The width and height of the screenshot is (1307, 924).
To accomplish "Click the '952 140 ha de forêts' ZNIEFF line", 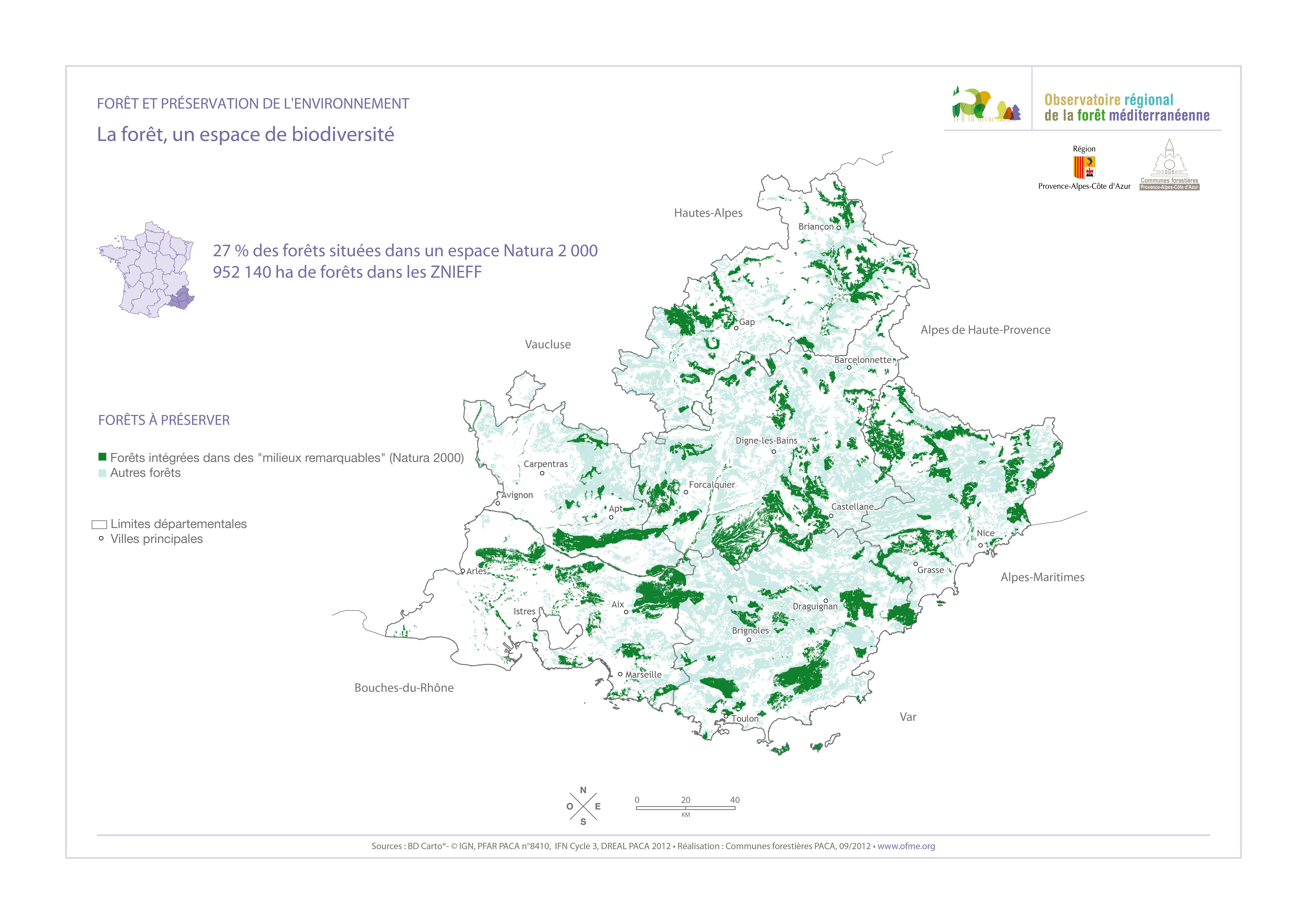I will 347,272.
